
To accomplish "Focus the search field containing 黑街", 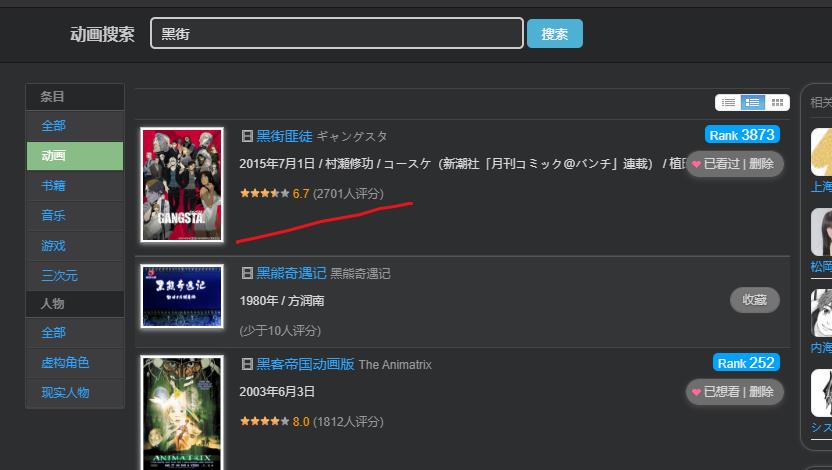I will pyautogui.click(x=337, y=33).
